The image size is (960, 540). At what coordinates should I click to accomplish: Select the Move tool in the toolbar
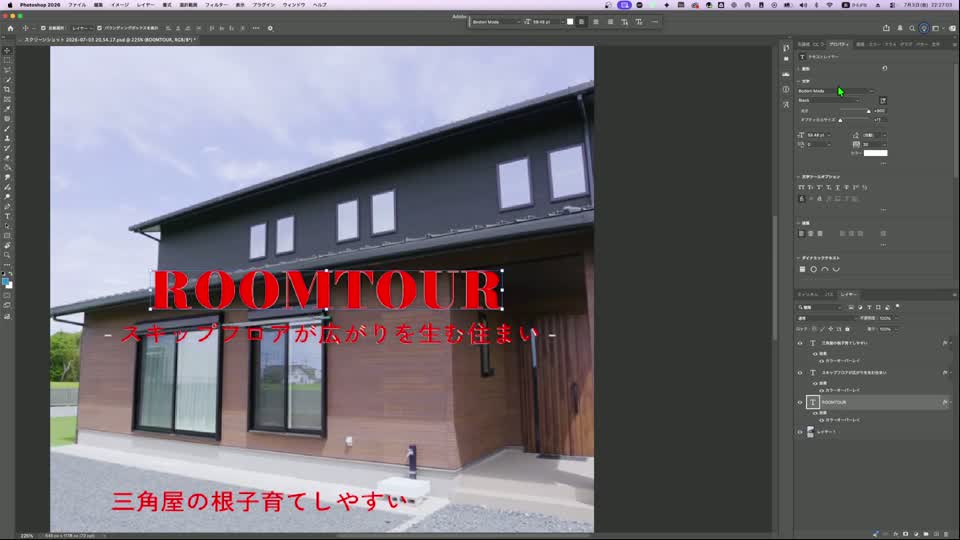(x=7, y=51)
